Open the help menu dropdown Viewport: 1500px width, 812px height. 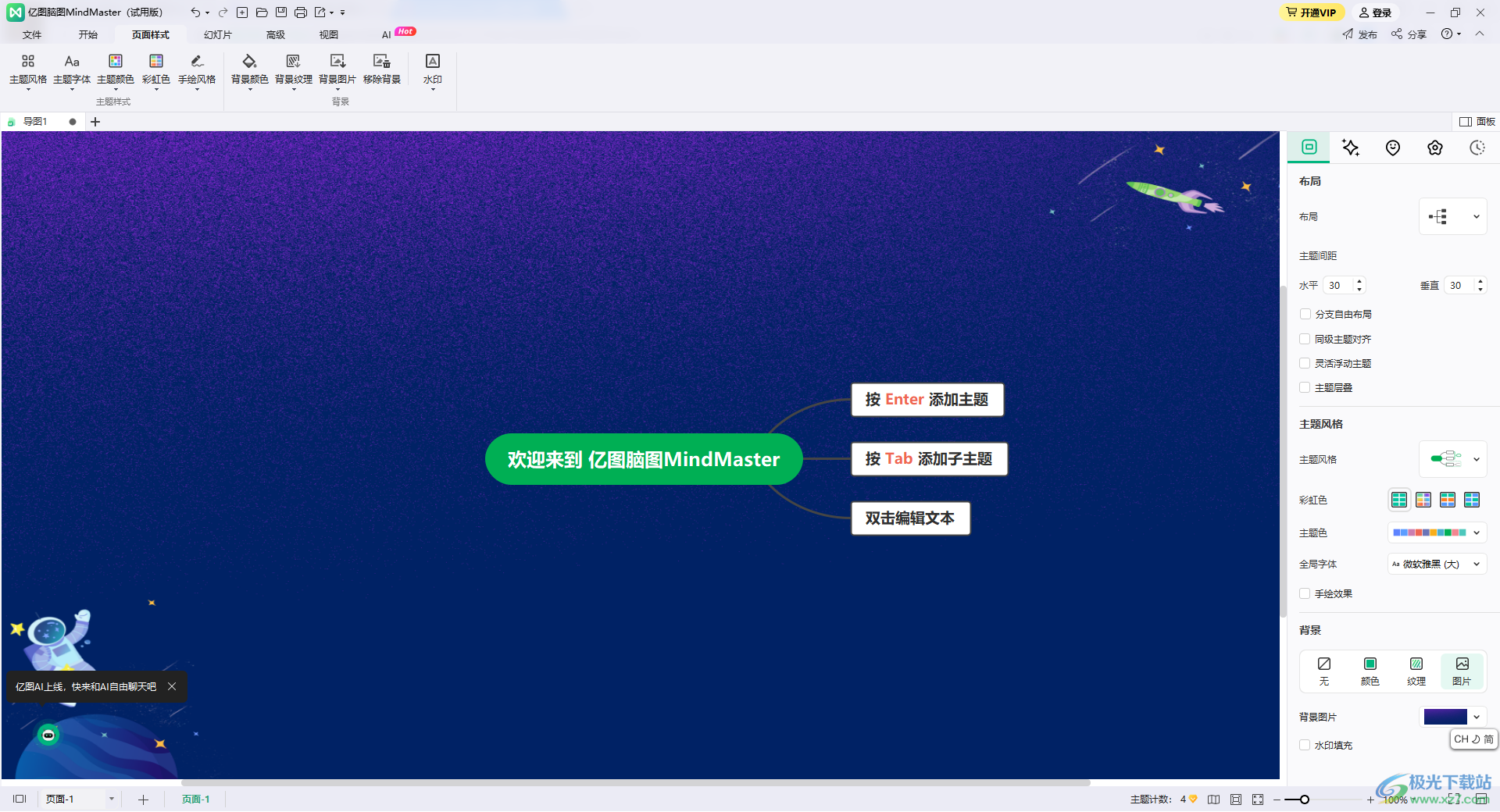(1451, 34)
